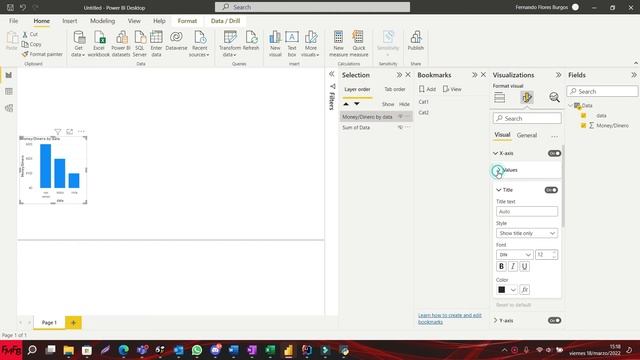Viewport: 640px width, 360px height.
Task: Toggle the Title switch
Action: point(551,190)
